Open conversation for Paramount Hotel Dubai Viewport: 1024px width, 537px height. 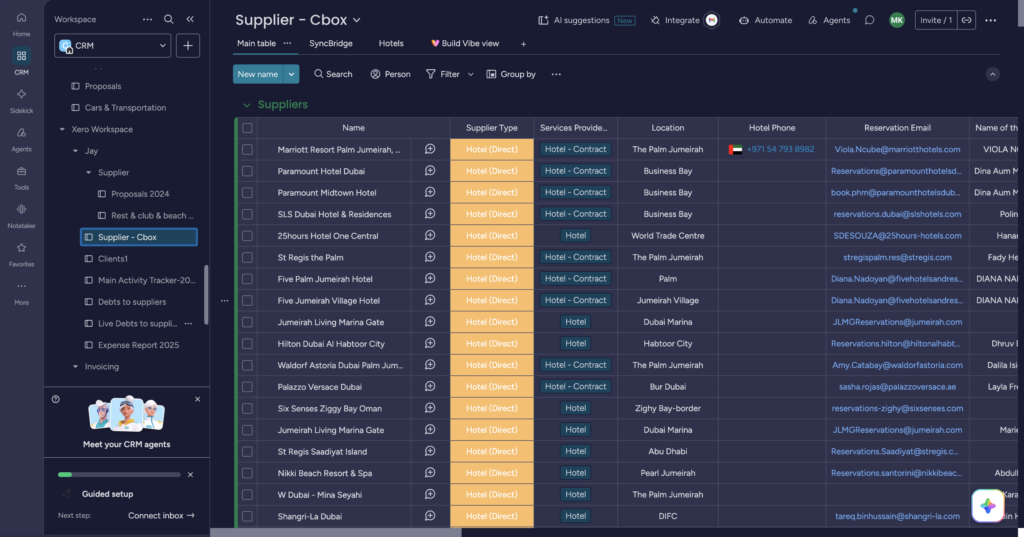(430, 171)
